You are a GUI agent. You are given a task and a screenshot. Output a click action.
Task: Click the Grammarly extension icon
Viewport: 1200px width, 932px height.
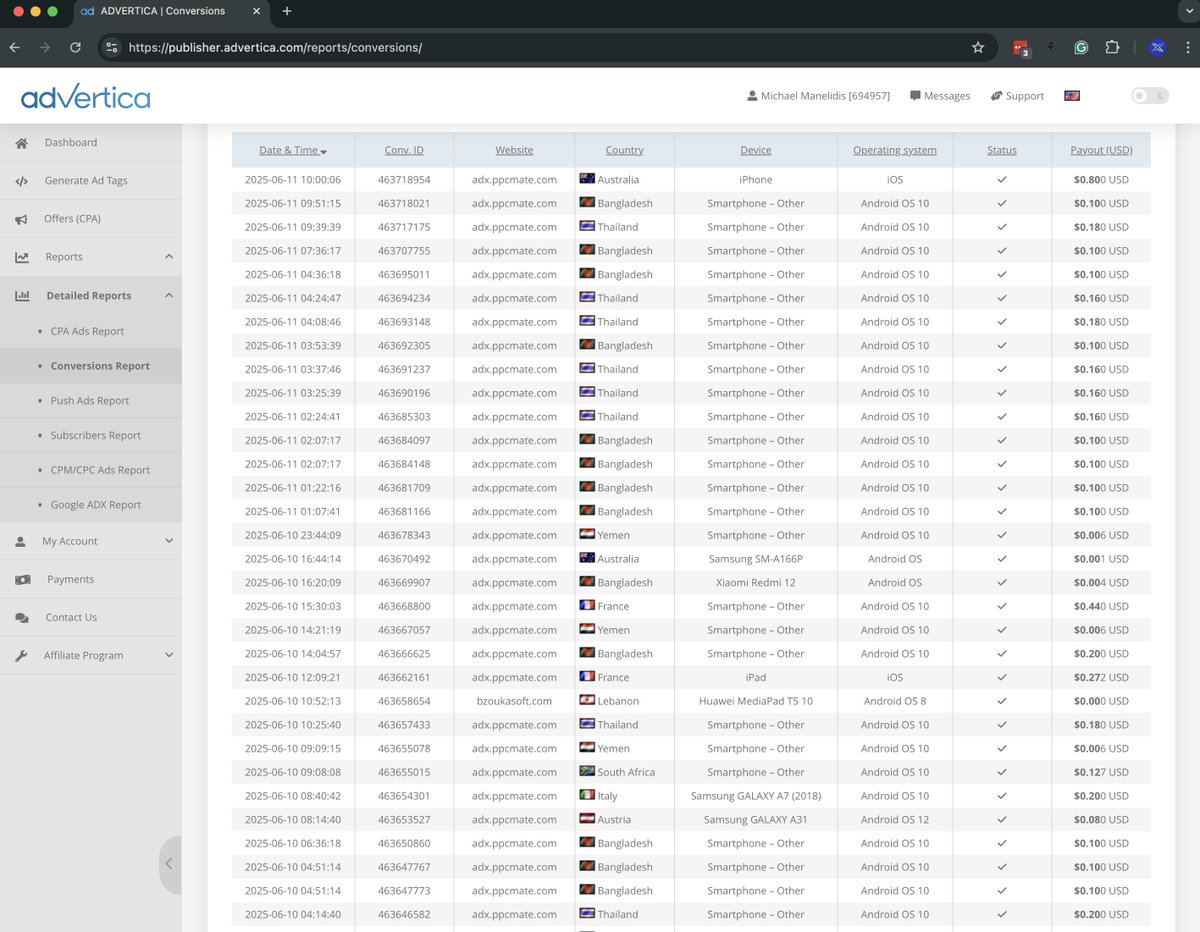1081,47
